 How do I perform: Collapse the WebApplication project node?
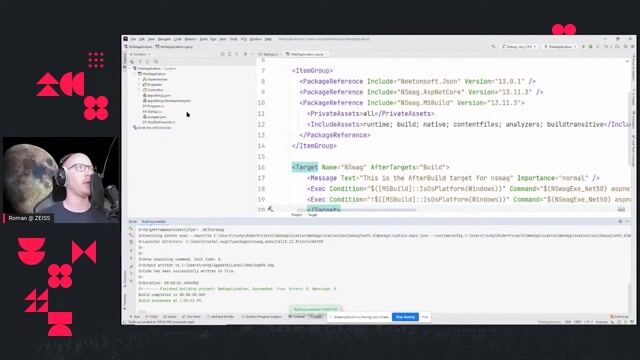pos(135,74)
